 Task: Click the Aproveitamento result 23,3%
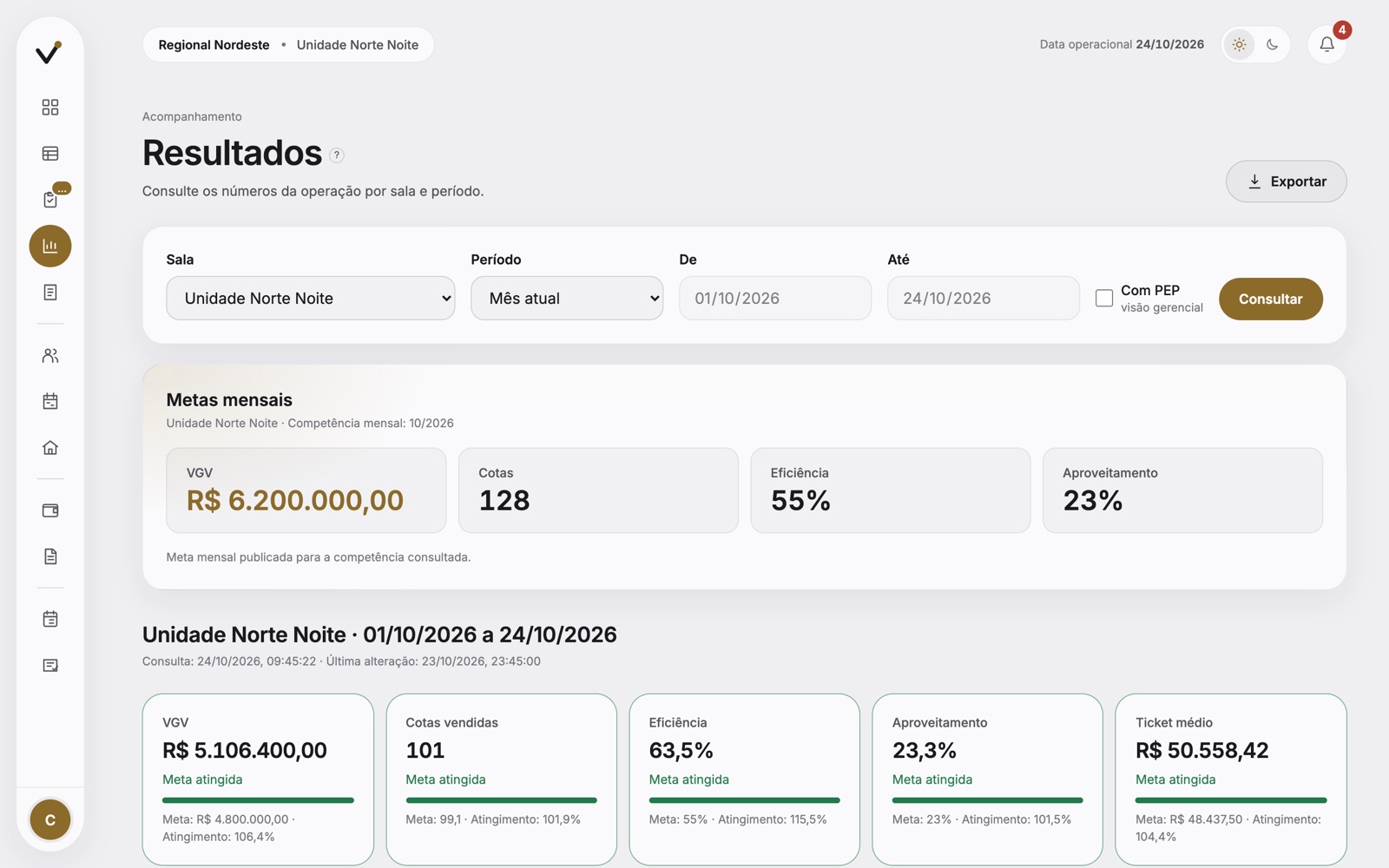pyautogui.click(x=925, y=751)
